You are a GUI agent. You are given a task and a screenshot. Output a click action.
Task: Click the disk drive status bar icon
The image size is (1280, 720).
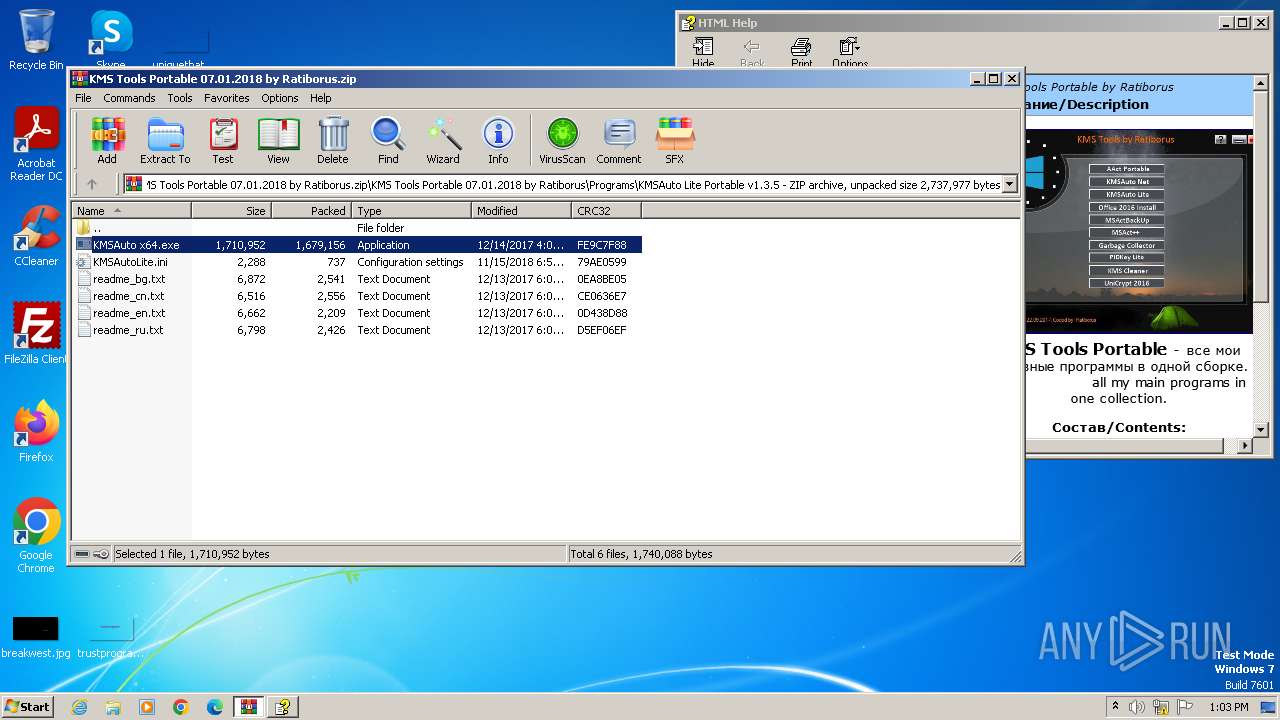coord(82,554)
